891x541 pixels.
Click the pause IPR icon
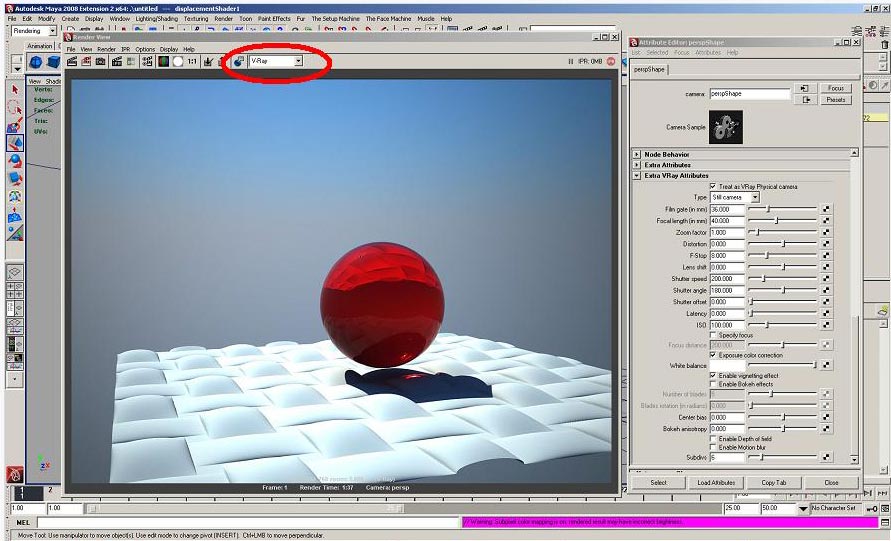point(571,61)
